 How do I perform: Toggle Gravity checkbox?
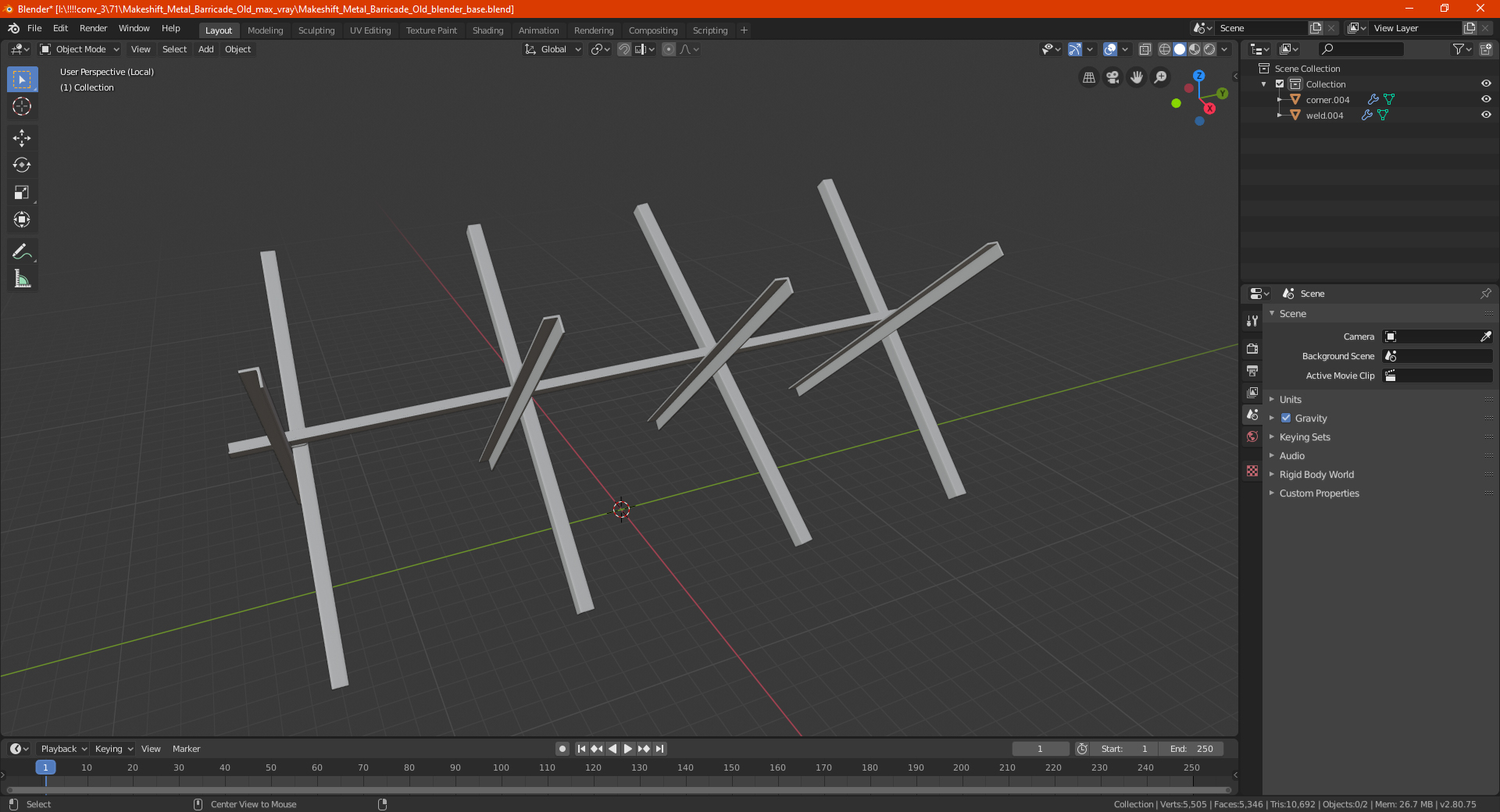tap(1286, 418)
